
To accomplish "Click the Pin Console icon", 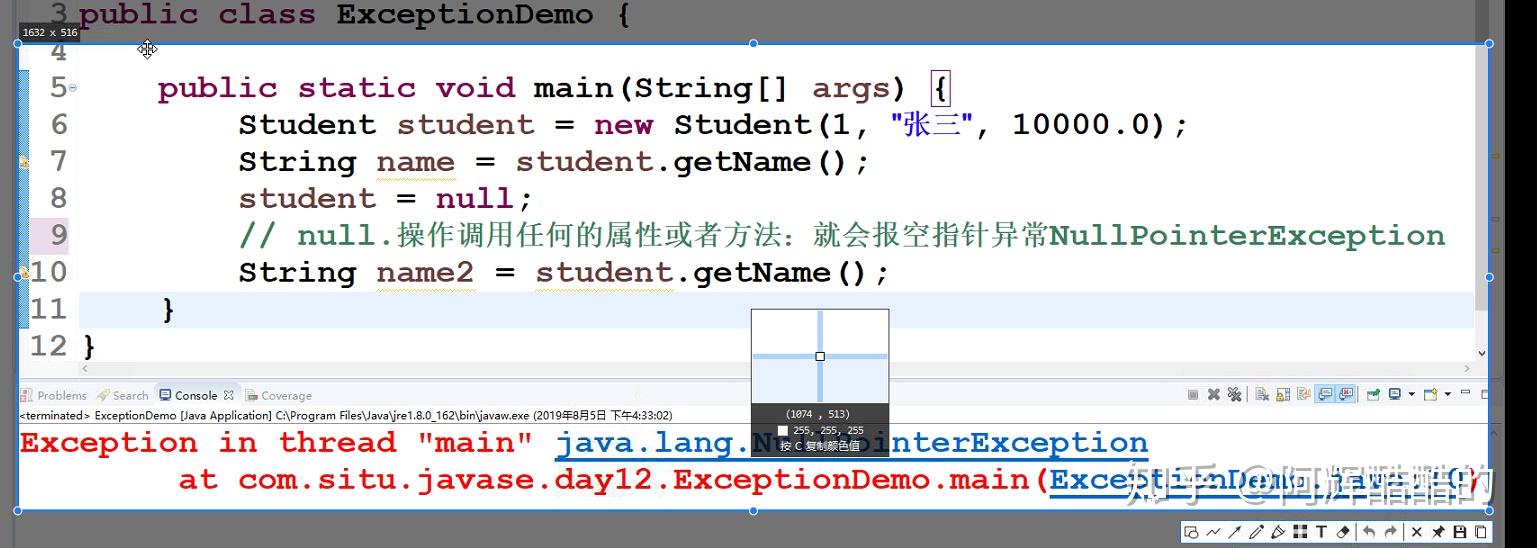I will click(1373, 395).
